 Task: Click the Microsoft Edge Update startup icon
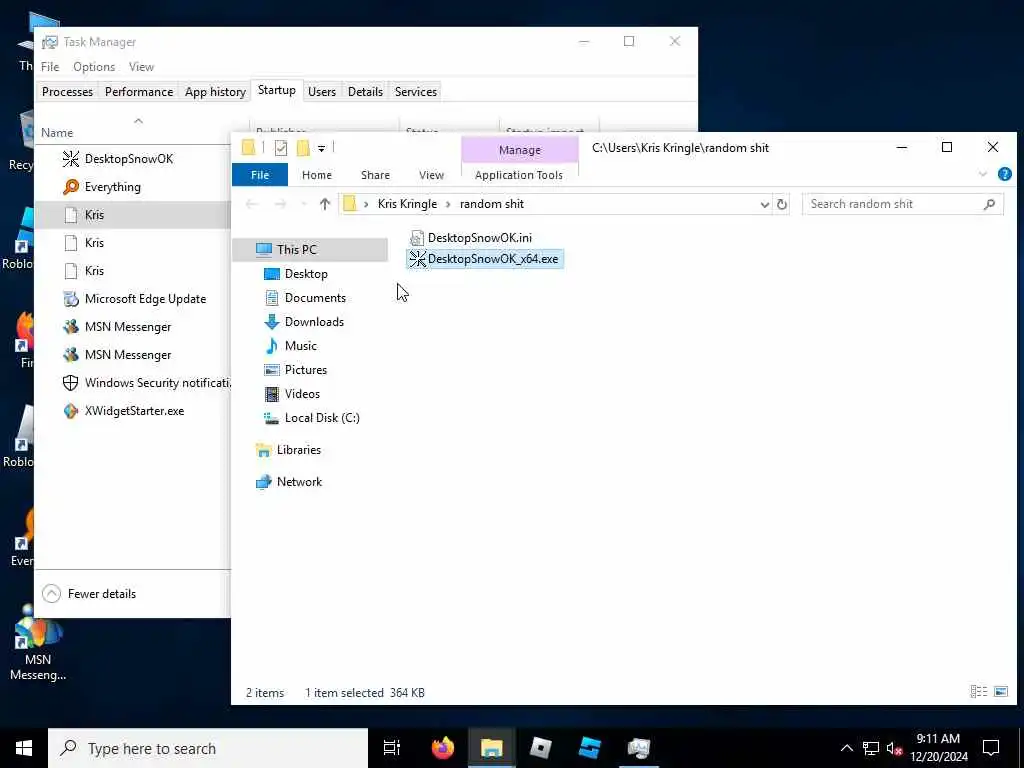(71, 299)
